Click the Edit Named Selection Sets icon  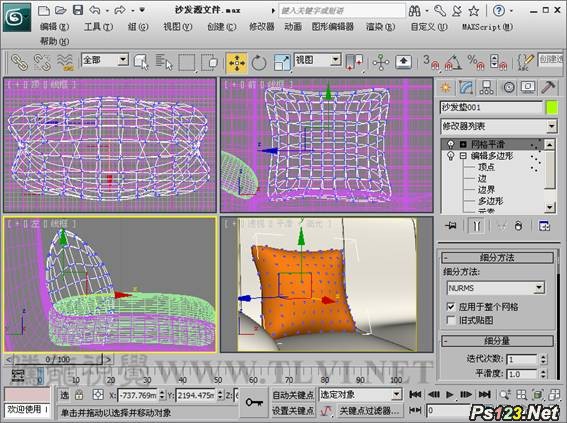(x=525, y=62)
